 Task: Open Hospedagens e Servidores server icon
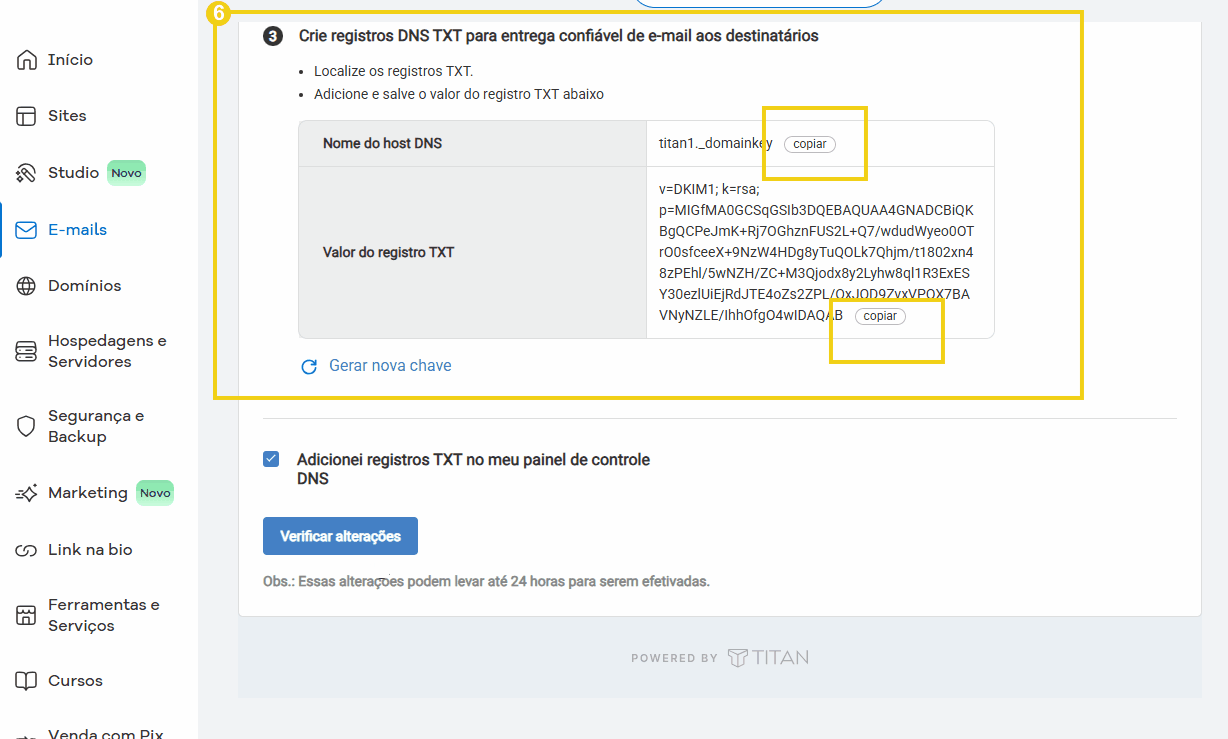tap(26, 350)
